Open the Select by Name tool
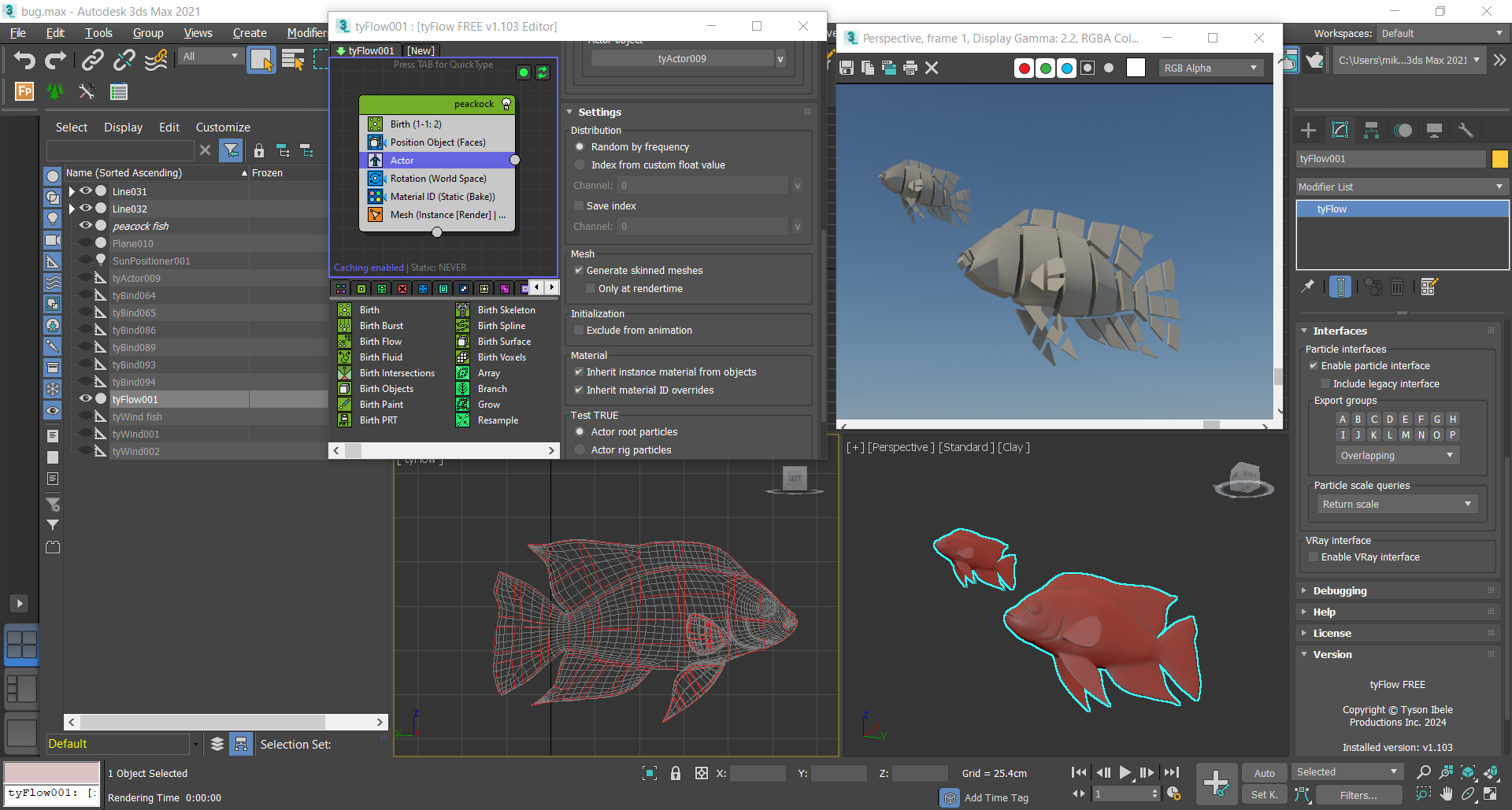 (x=293, y=60)
